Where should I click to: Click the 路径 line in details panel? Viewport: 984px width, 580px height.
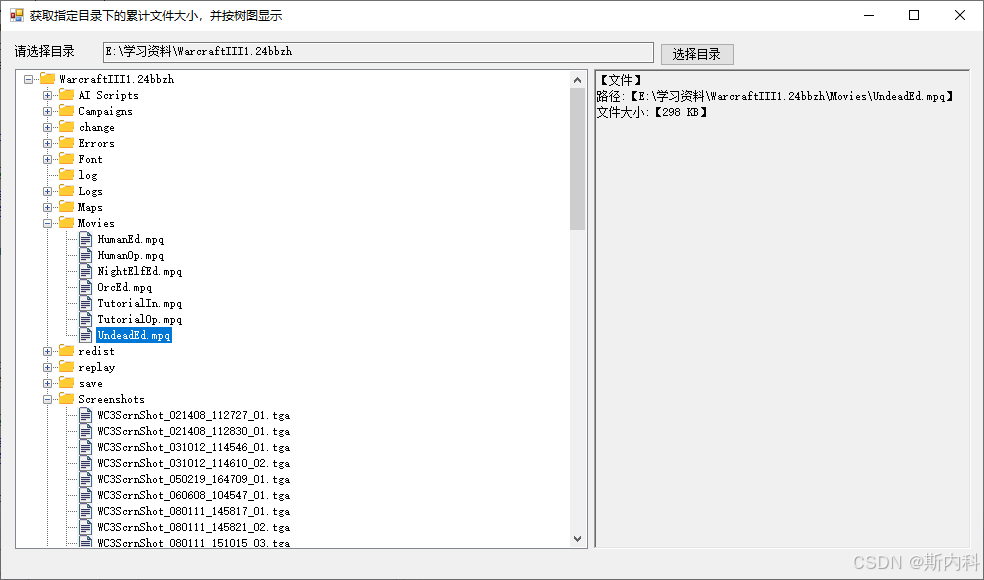(775, 96)
